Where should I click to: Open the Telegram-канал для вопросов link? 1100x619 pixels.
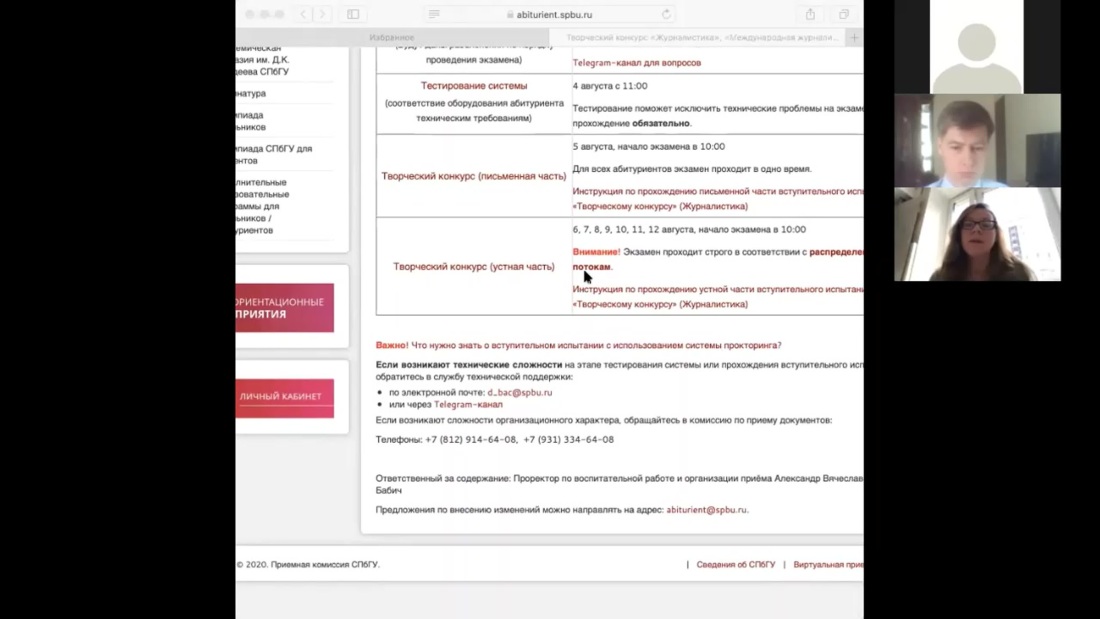[636, 62]
